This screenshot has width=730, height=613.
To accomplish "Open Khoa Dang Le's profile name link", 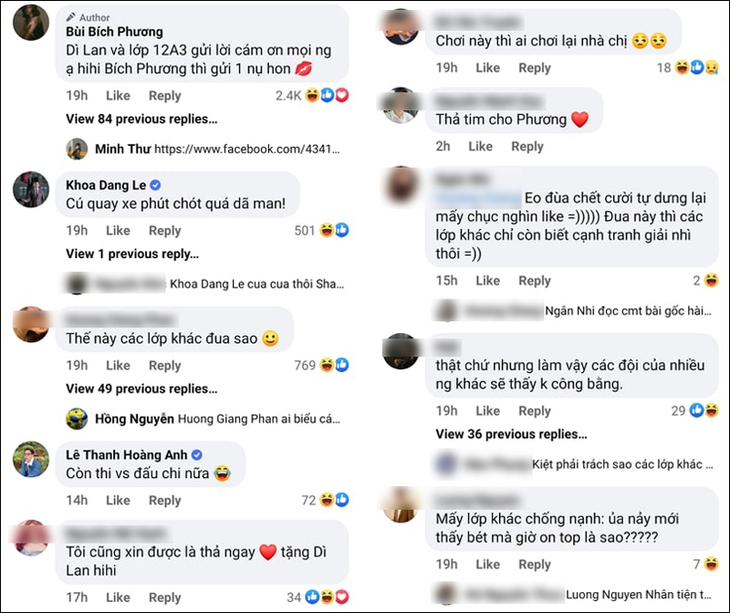I will point(106,185).
